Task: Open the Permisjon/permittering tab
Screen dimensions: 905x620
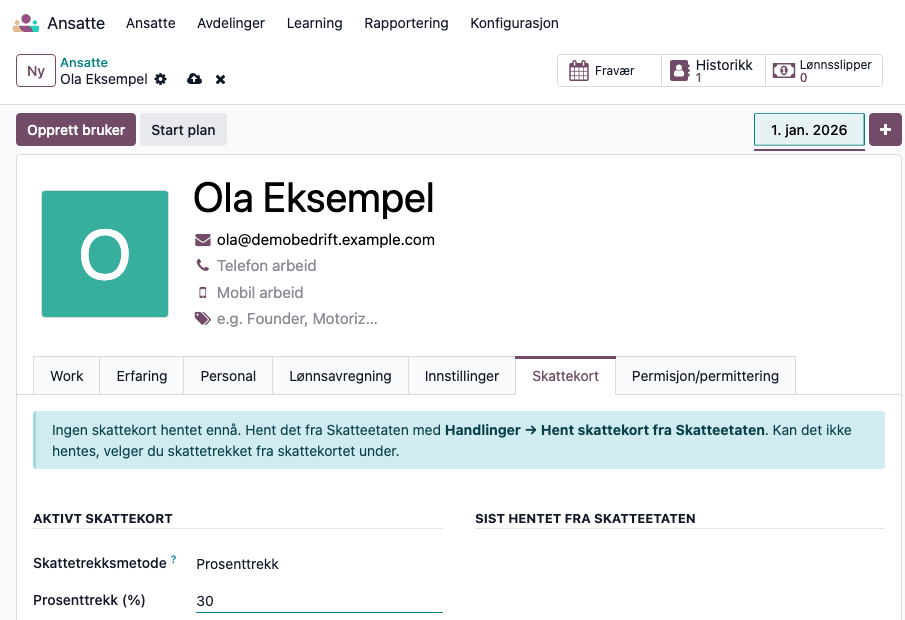Action: coord(705,376)
